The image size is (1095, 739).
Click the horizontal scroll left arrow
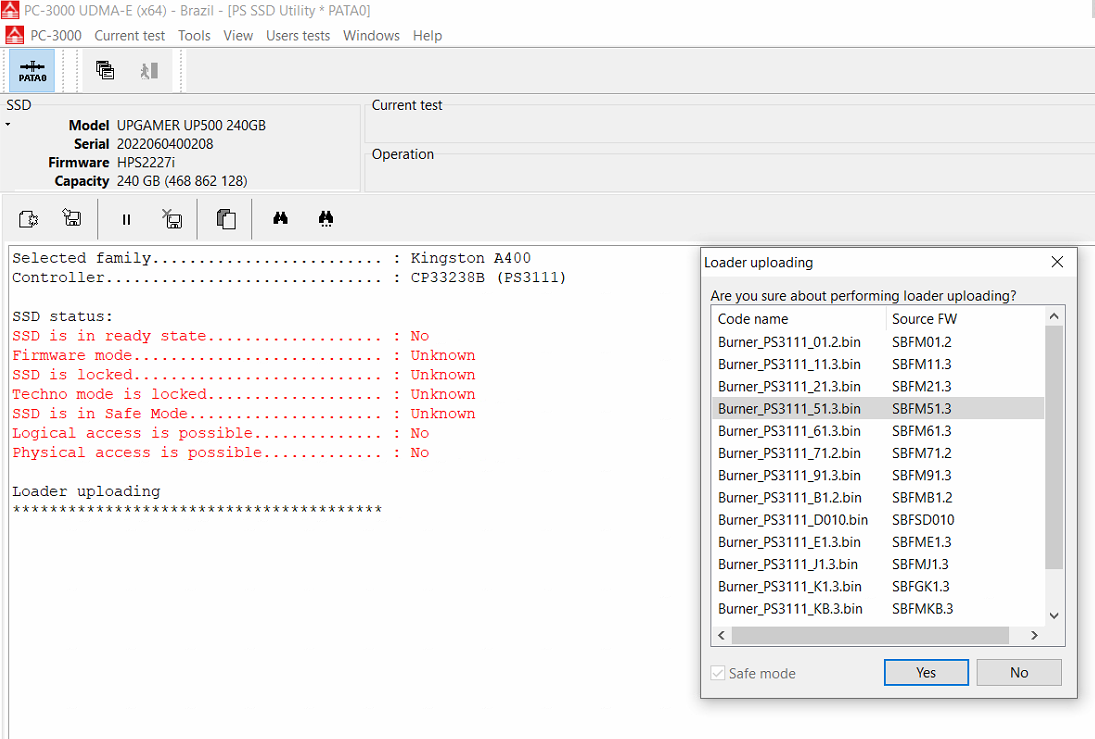tap(721, 635)
